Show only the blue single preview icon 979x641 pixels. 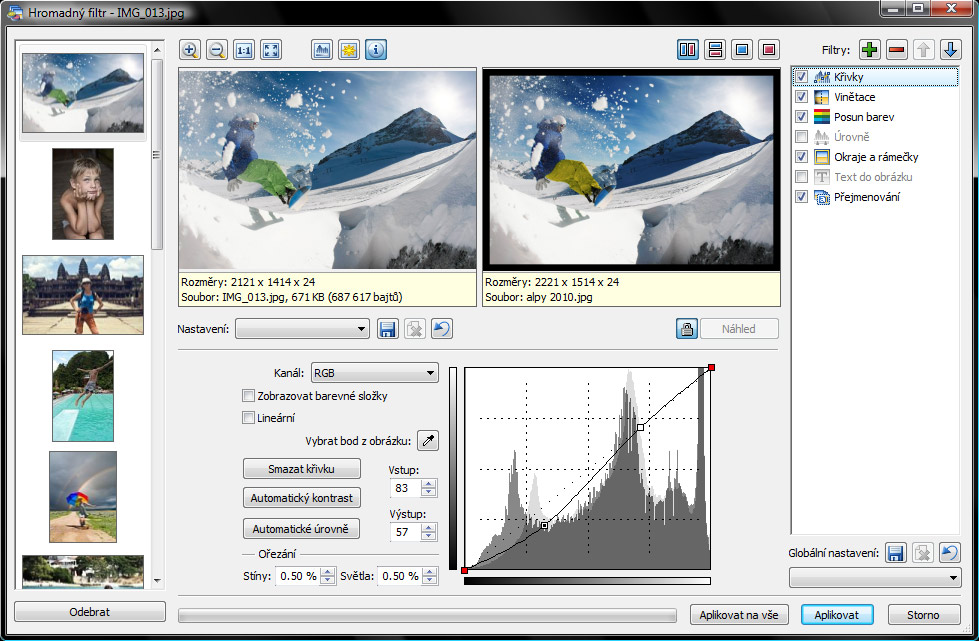tap(742, 50)
